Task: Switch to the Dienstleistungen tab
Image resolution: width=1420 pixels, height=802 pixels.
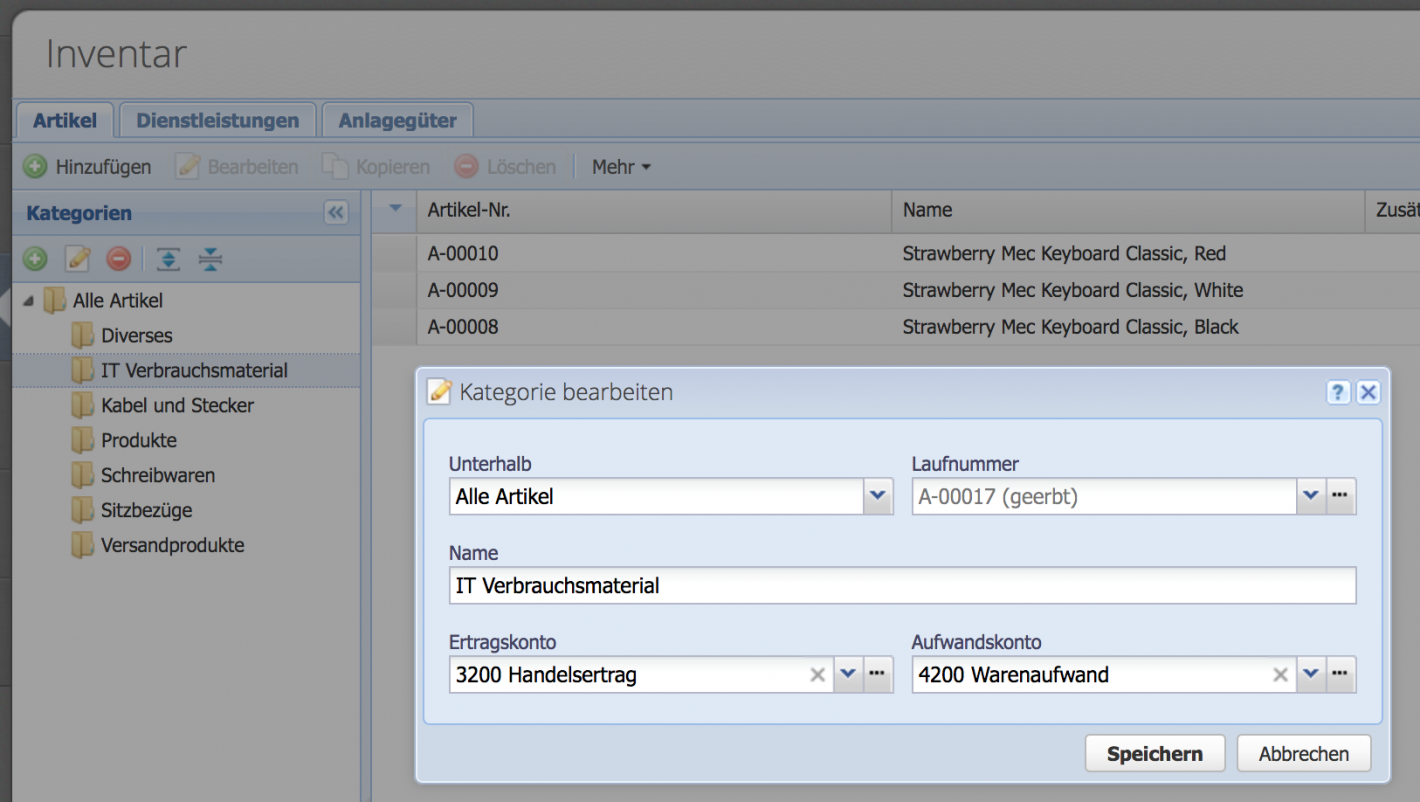Action: coord(217,119)
